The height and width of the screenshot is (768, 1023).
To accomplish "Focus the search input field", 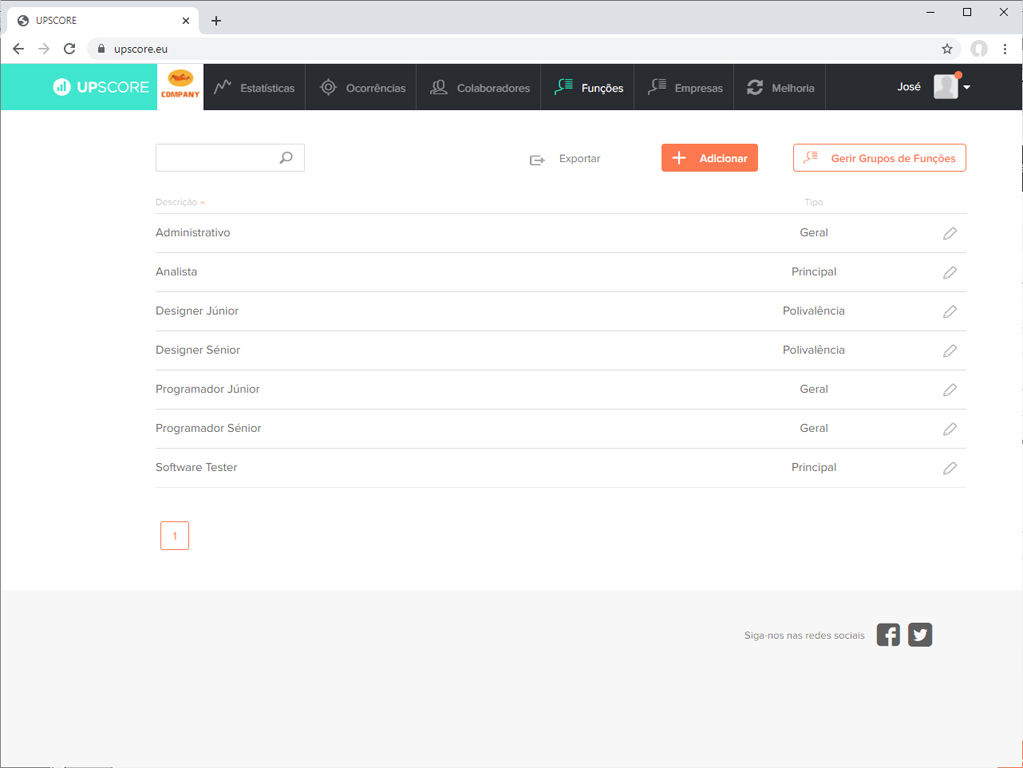I will coord(230,158).
